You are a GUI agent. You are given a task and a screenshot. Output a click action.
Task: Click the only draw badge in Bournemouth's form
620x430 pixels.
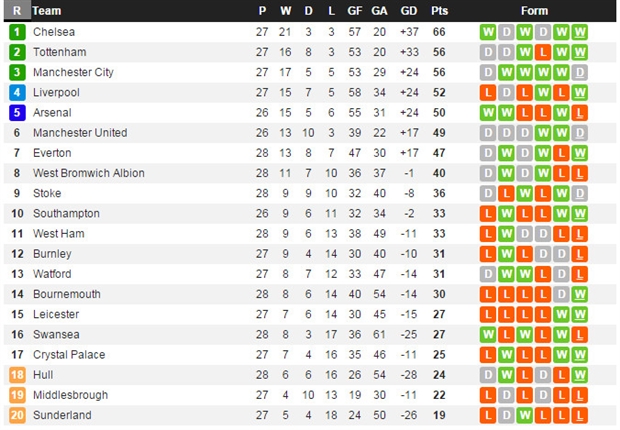pos(561,294)
